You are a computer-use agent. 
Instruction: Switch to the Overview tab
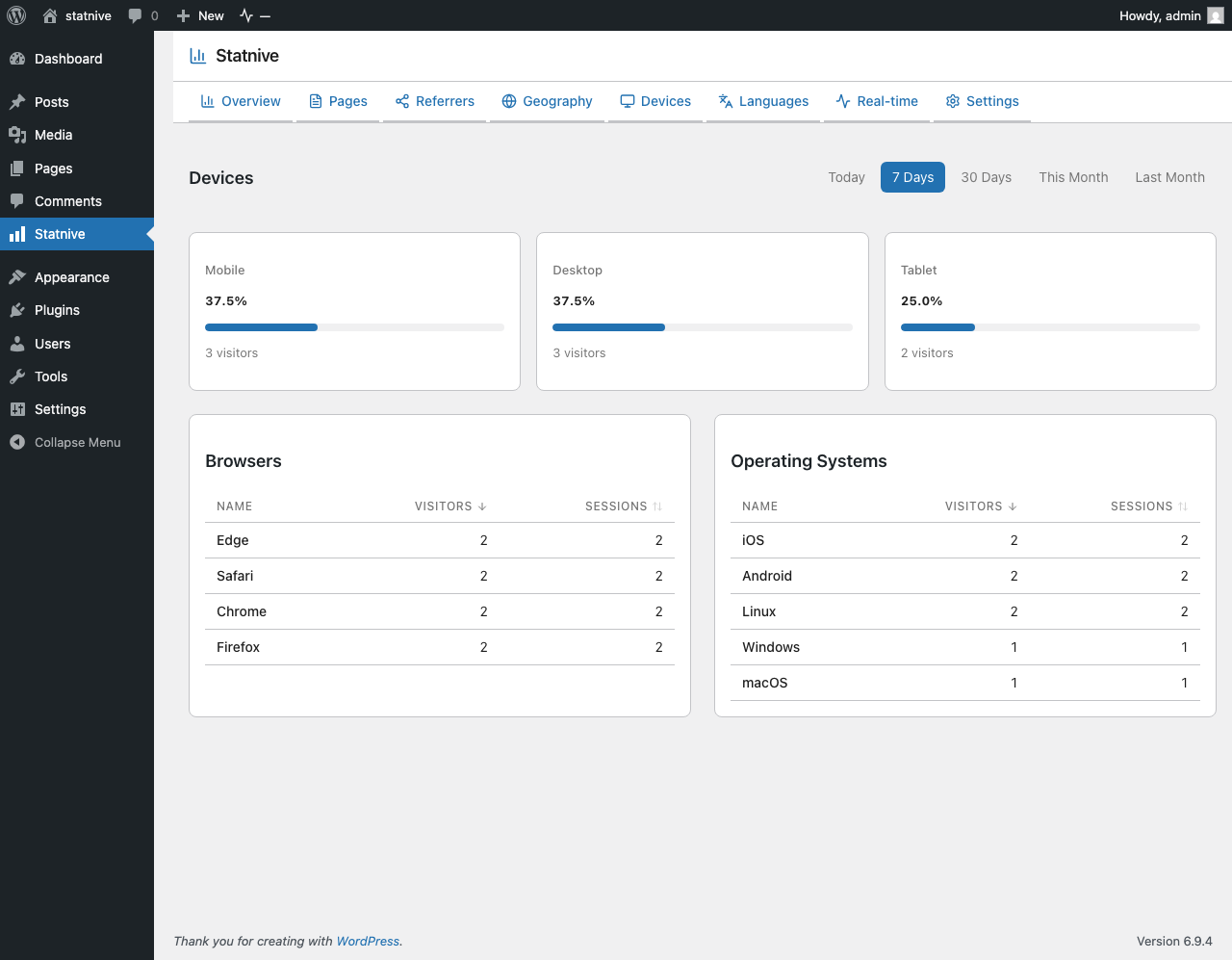(x=240, y=100)
